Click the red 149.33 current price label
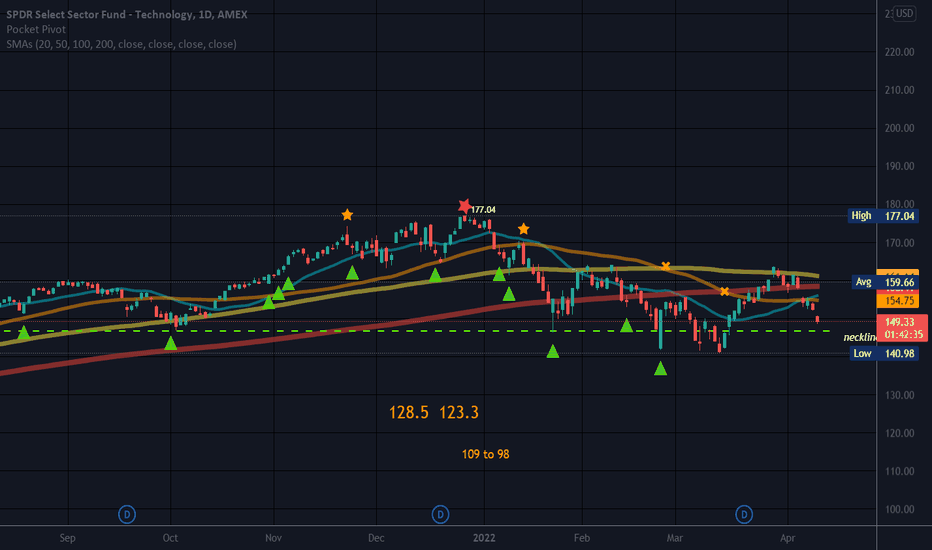This screenshot has width=932, height=550. tap(902, 328)
